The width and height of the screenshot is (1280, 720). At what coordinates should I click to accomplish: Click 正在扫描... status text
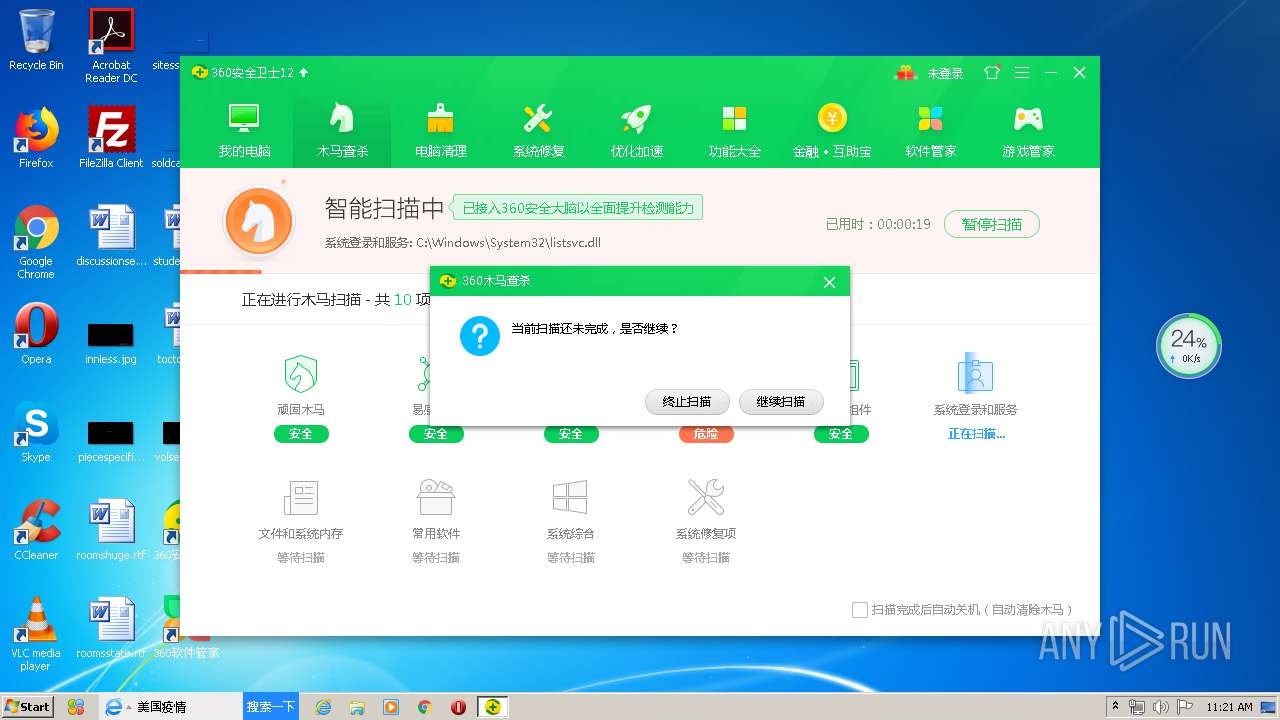pos(976,434)
